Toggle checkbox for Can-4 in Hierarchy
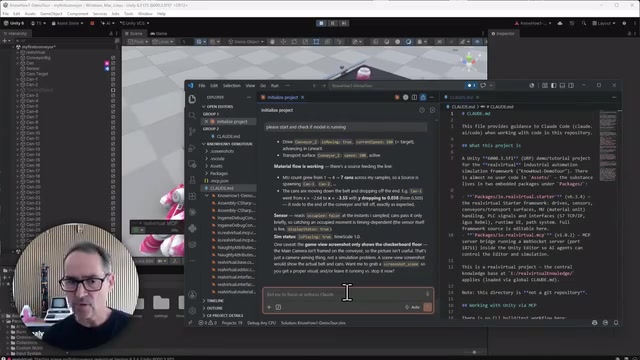This screenshot has height=360, width=640. pyautogui.click(x=113, y=101)
